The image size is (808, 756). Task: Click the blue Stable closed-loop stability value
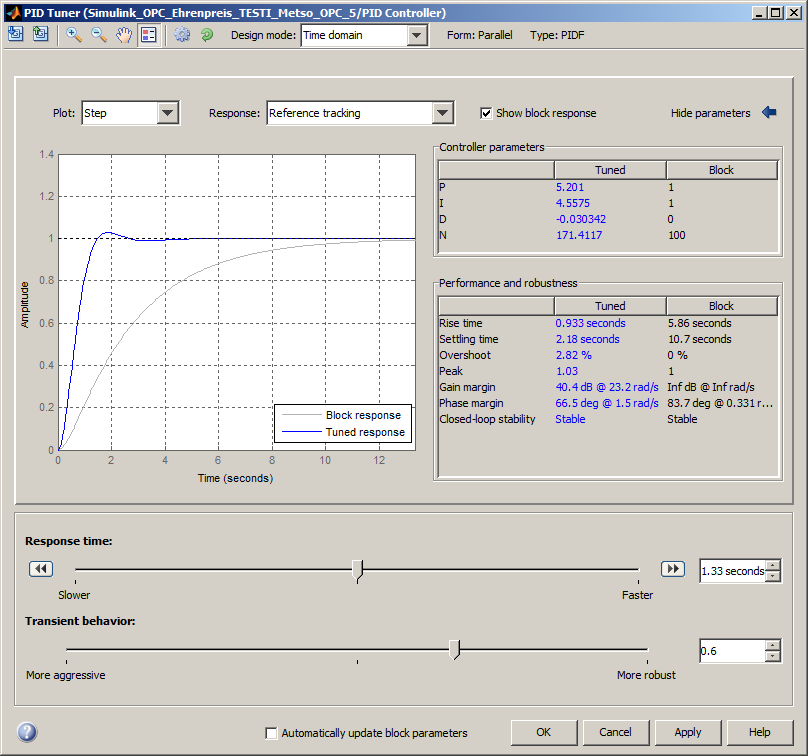[x=570, y=419]
